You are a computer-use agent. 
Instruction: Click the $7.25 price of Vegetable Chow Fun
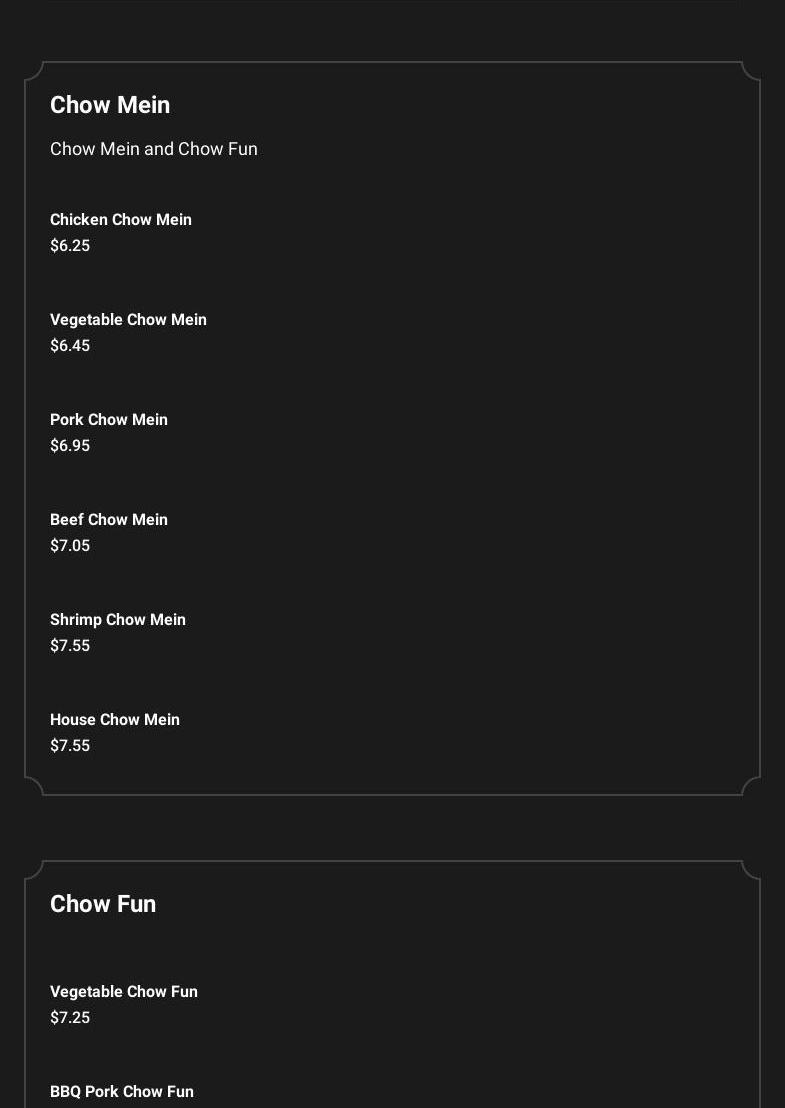tap(70, 1018)
